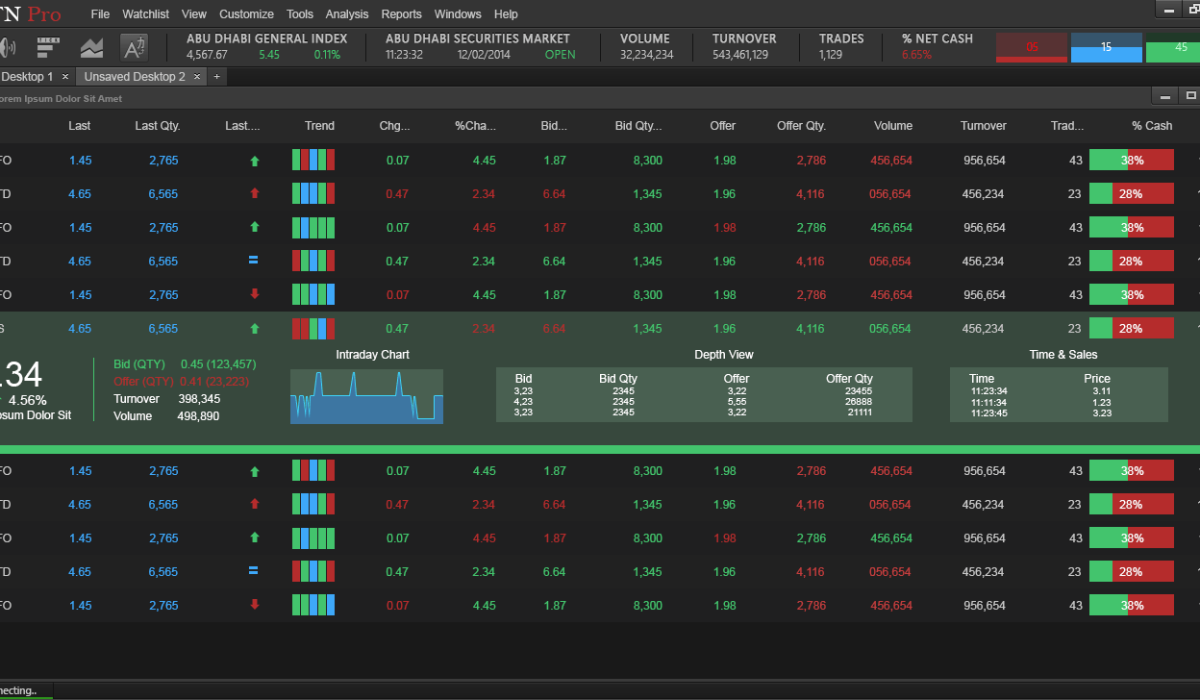
Task: Switch to Unsaved Desktop 2 tab
Action: pyautogui.click(x=134, y=76)
